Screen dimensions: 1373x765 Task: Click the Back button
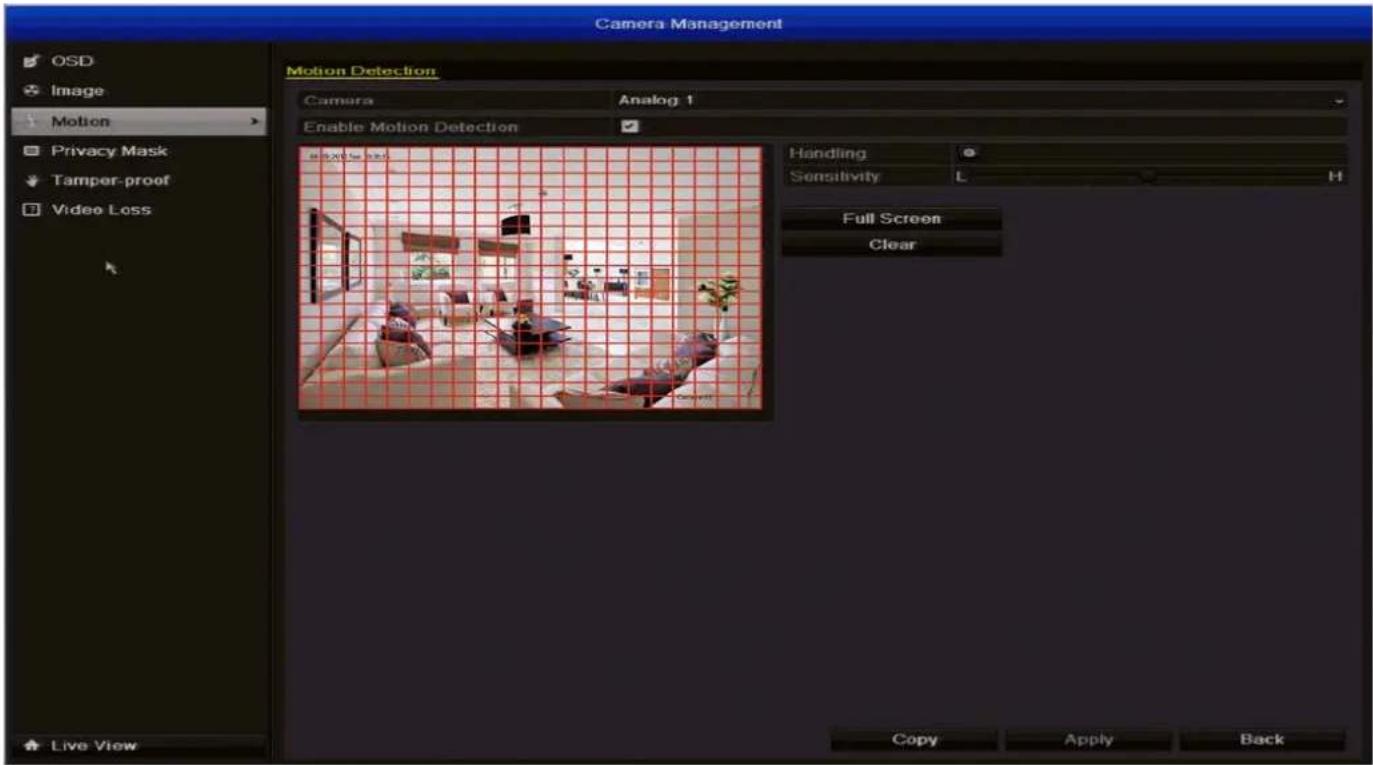click(1262, 740)
